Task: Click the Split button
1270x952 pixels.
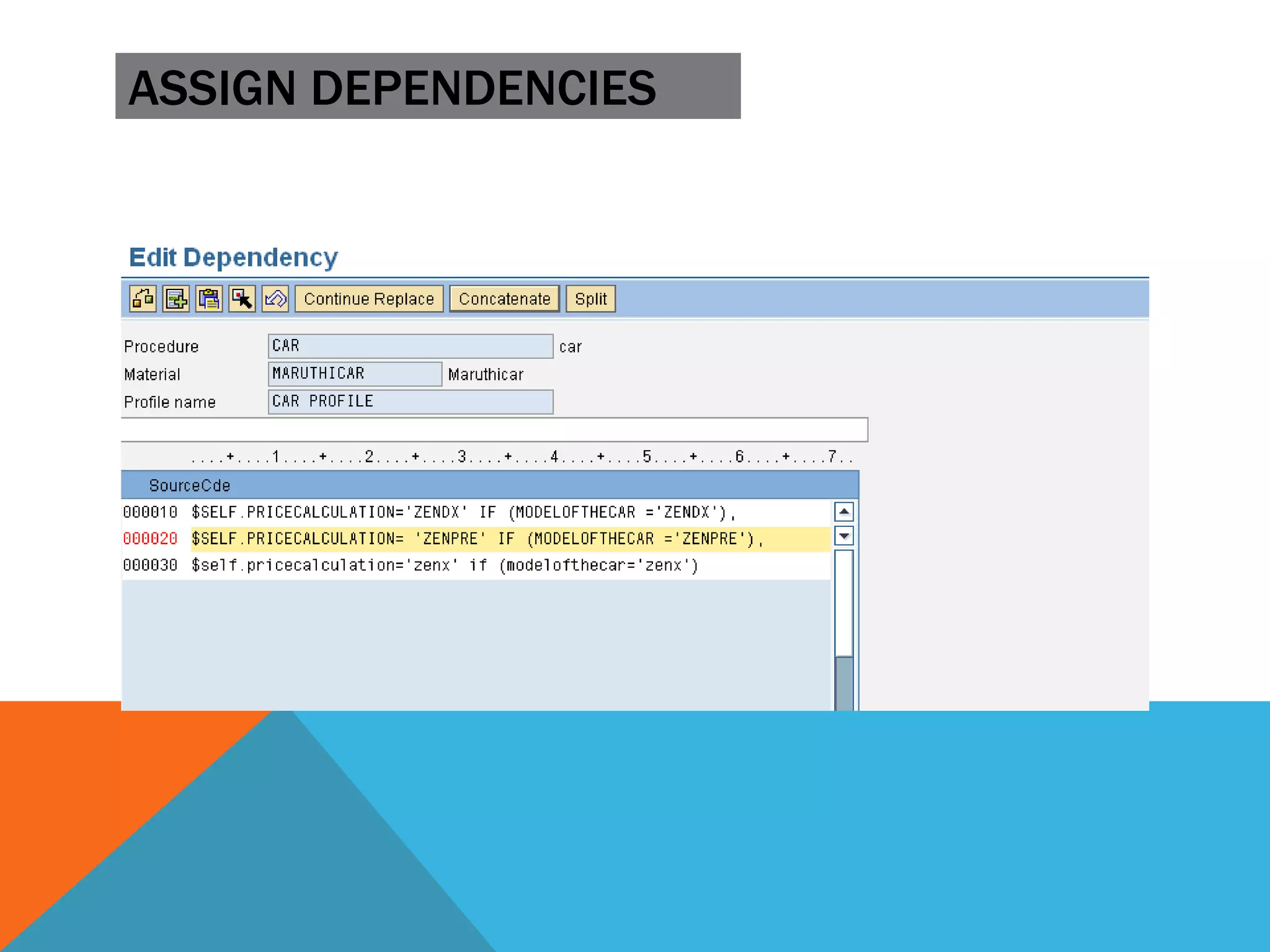Action: click(590, 299)
